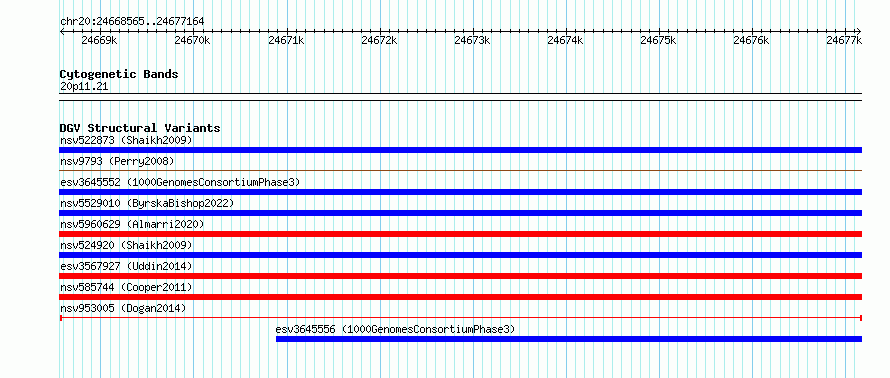890x378 pixels.
Task: Click the Cytogenetic Bands track title
Action: pyautogui.click(x=119, y=74)
